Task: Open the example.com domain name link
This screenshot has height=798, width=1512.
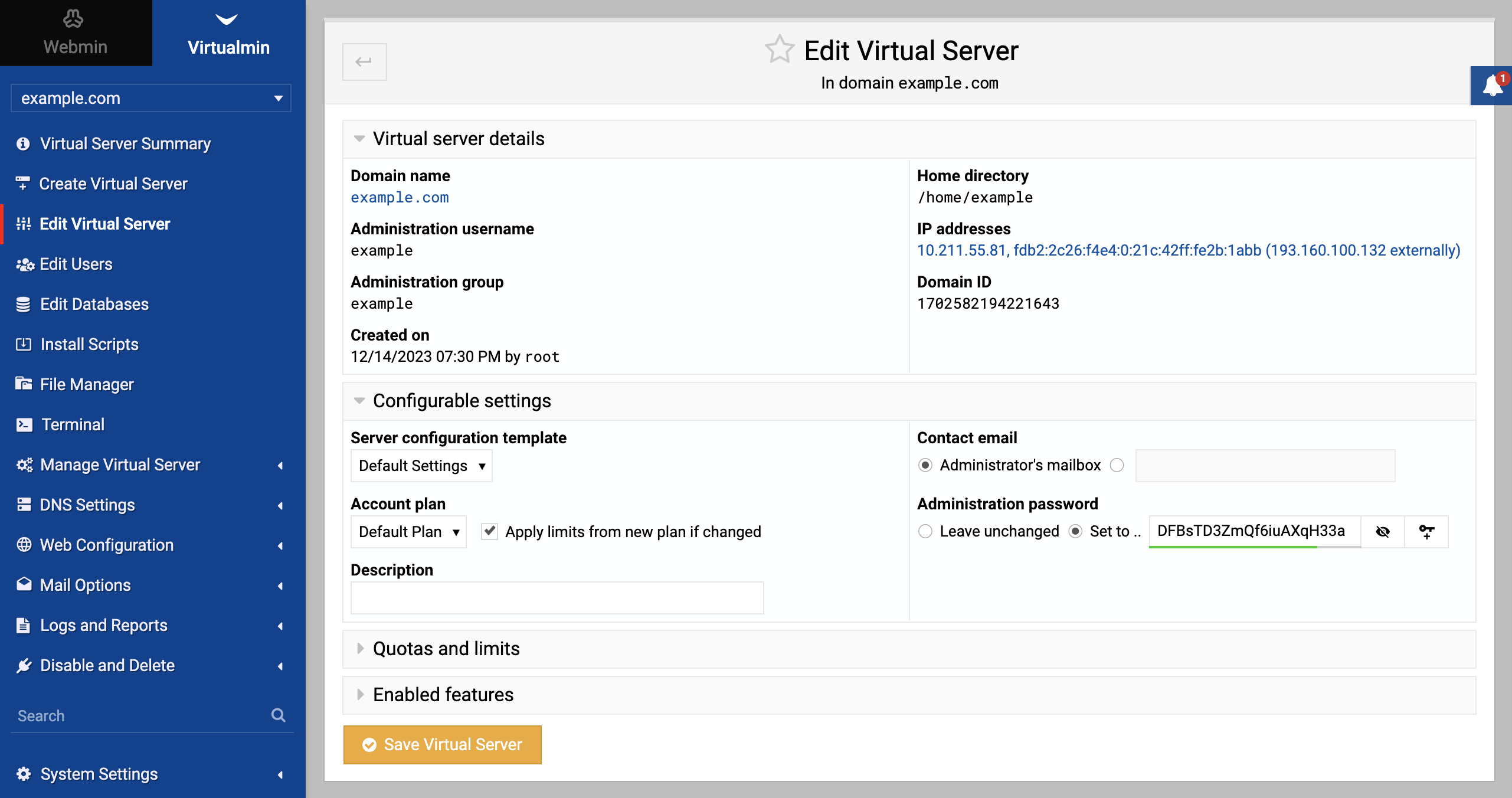Action: 400,197
